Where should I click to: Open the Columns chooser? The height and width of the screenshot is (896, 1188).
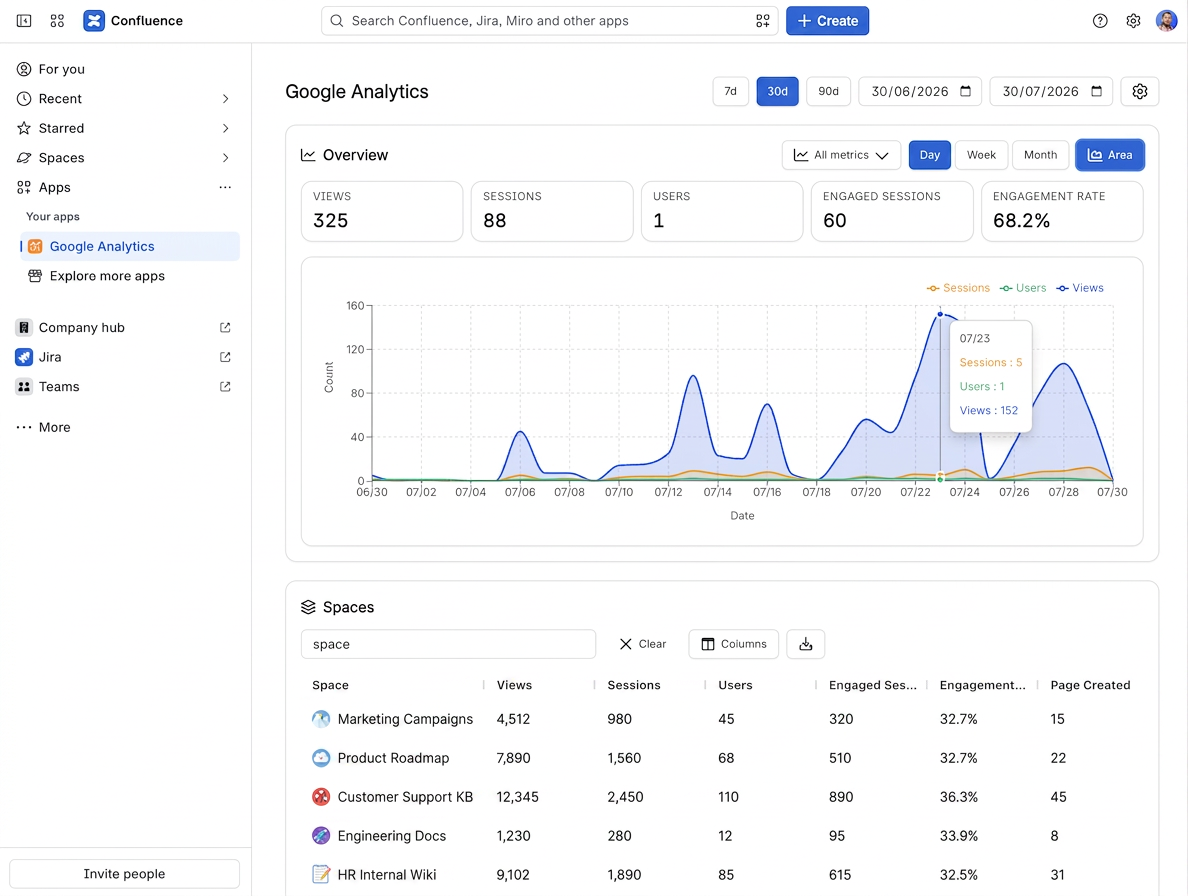click(x=733, y=644)
